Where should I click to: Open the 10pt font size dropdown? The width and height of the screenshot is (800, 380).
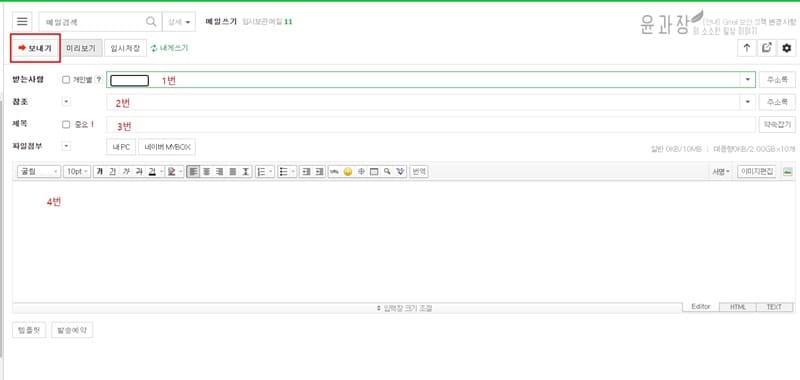[x=77, y=172]
